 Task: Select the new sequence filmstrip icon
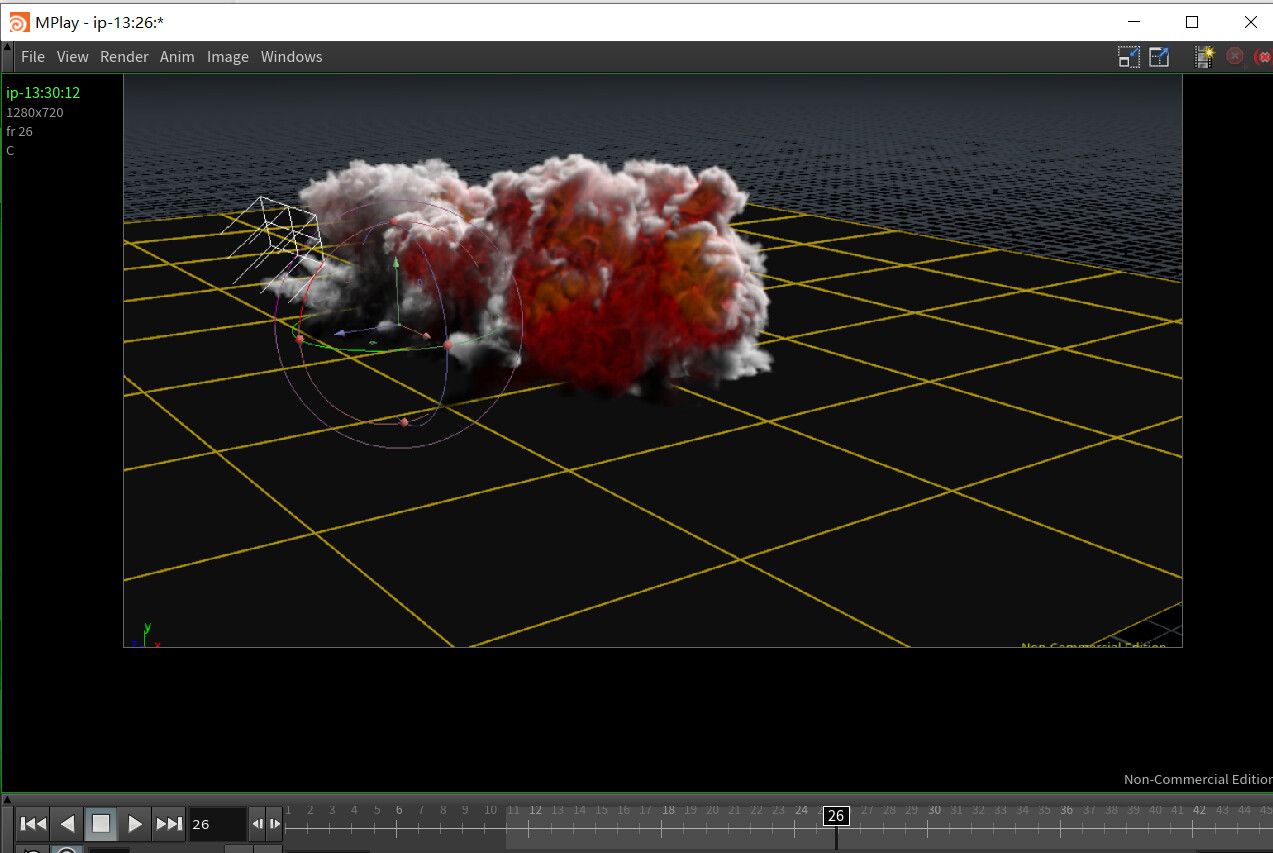(x=1202, y=57)
